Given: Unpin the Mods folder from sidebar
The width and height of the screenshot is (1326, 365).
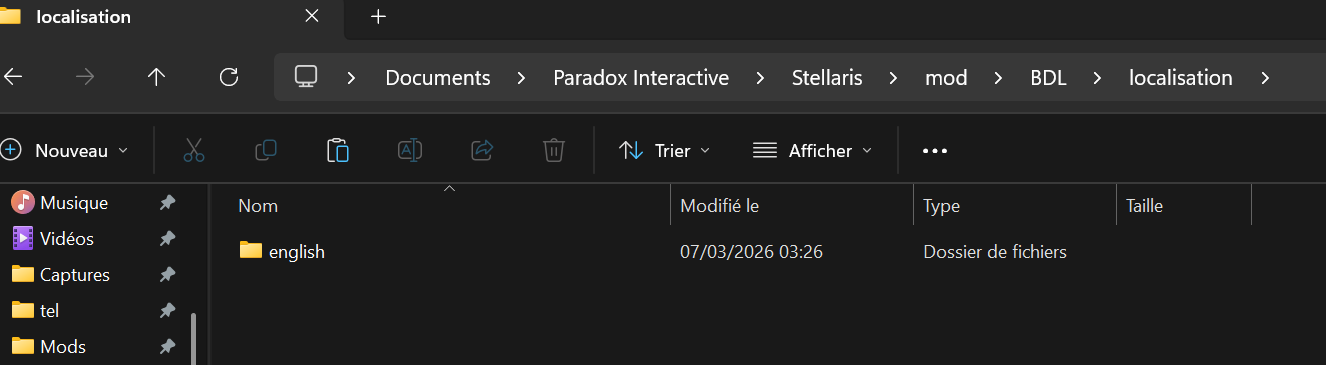Looking at the screenshot, I should [x=168, y=347].
